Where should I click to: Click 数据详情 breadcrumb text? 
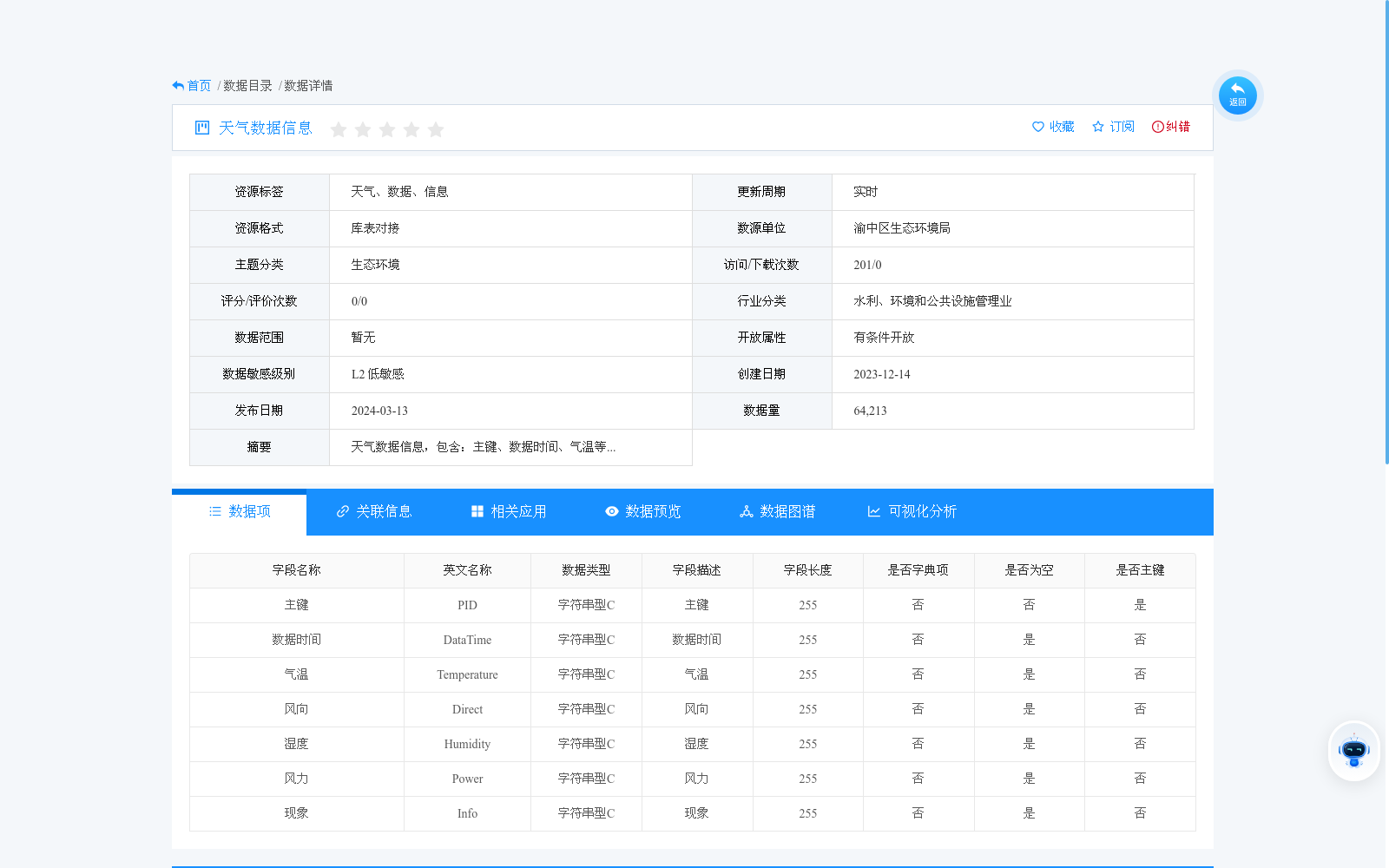click(308, 86)
